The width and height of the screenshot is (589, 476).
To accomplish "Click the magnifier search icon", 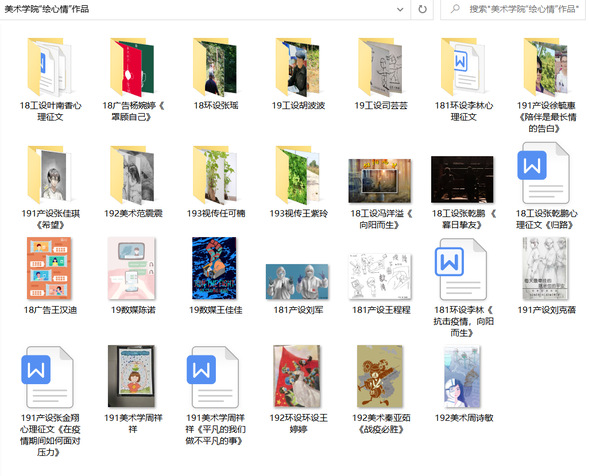I will [455, 9].
